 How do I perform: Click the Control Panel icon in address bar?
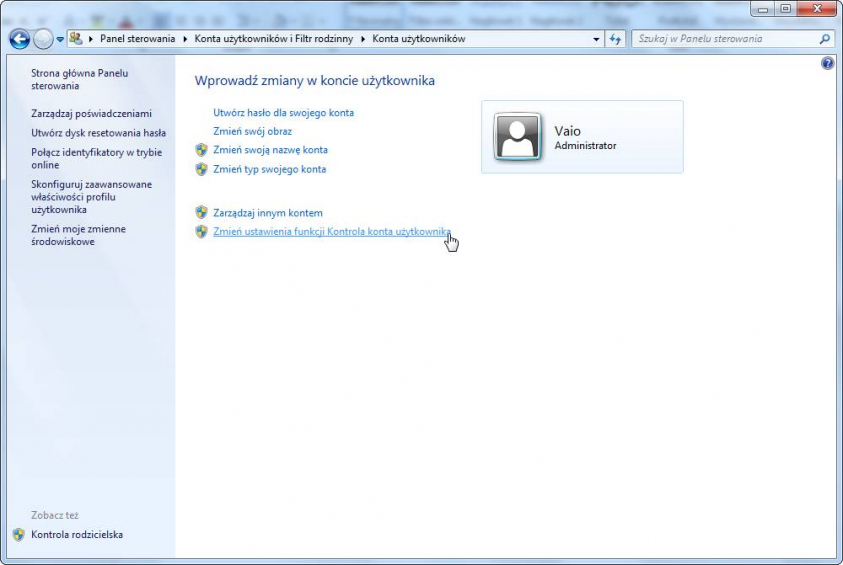76,39
